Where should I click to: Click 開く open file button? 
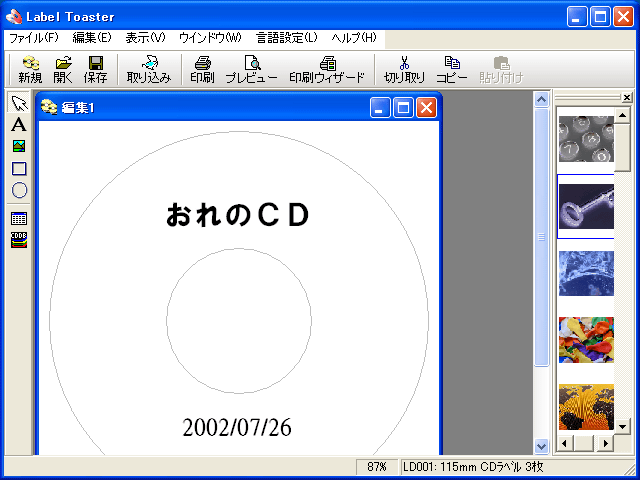pos(63,69)
